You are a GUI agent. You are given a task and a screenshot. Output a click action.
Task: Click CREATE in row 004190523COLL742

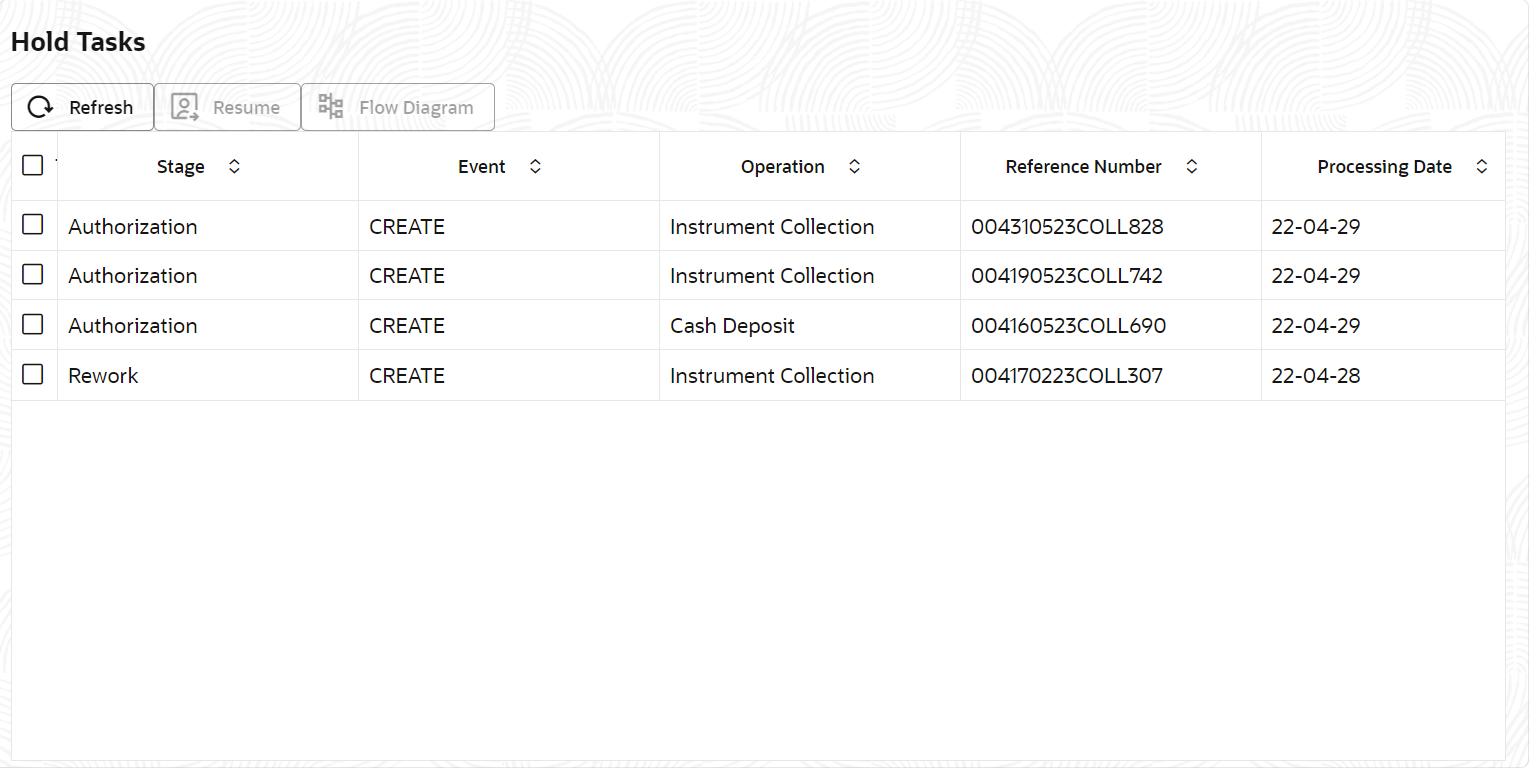407,276
